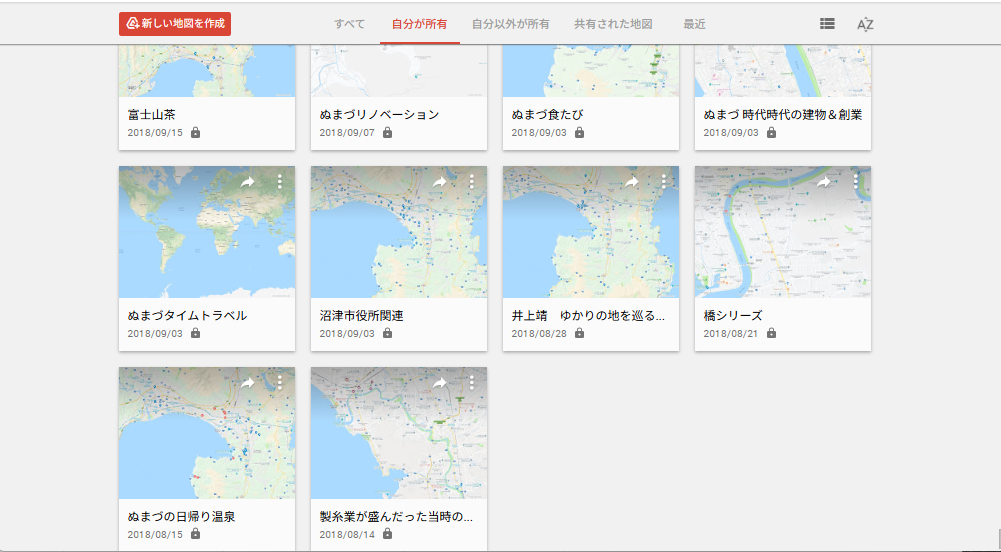
Task: Click share icon on 井上靖 map card
Action: 632,182
